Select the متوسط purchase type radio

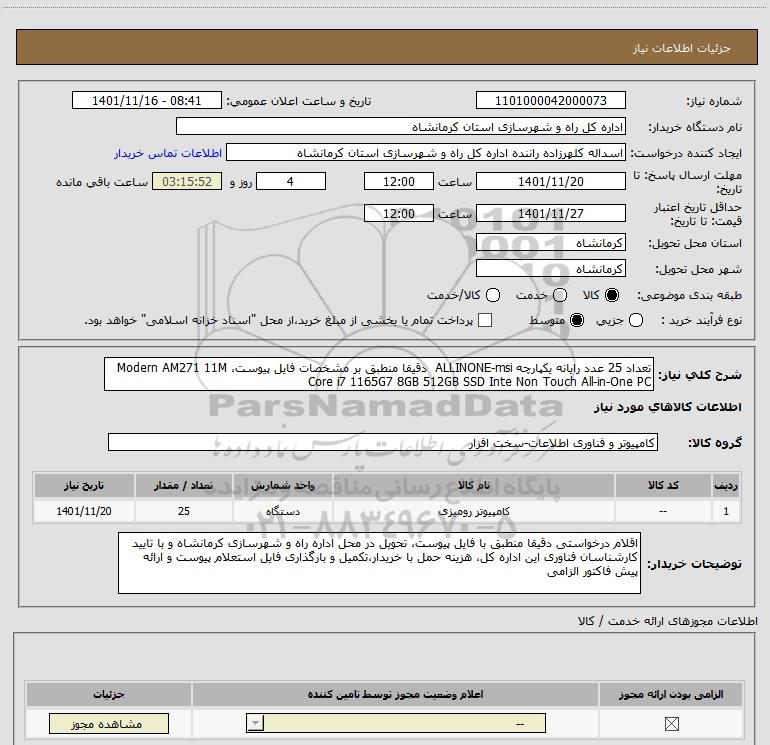(577, 320)
